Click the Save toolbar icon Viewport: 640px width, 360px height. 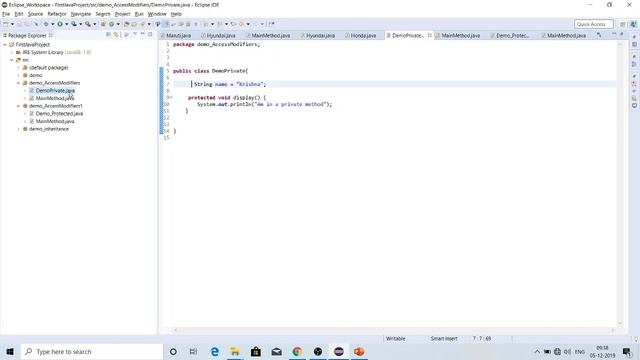[20, 24]
